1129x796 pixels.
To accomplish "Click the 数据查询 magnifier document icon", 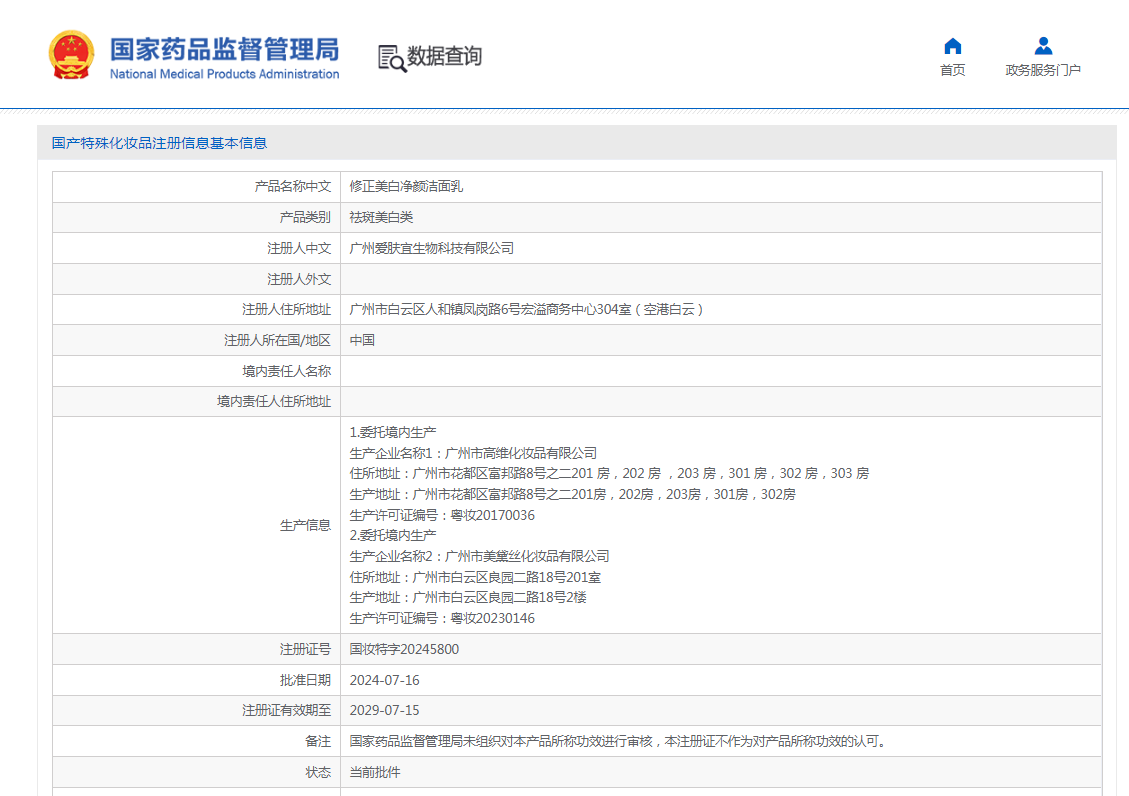I will (391, 58).
